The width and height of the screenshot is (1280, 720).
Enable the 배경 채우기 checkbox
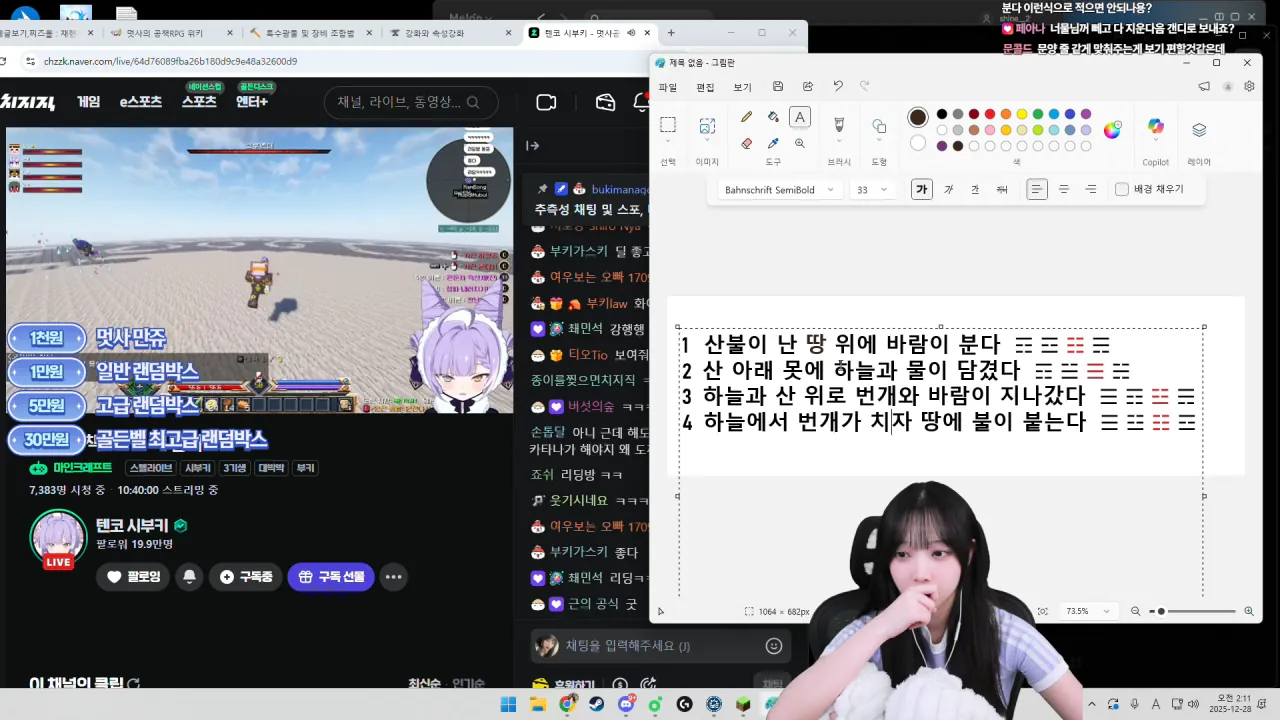tap(1122, 190)
